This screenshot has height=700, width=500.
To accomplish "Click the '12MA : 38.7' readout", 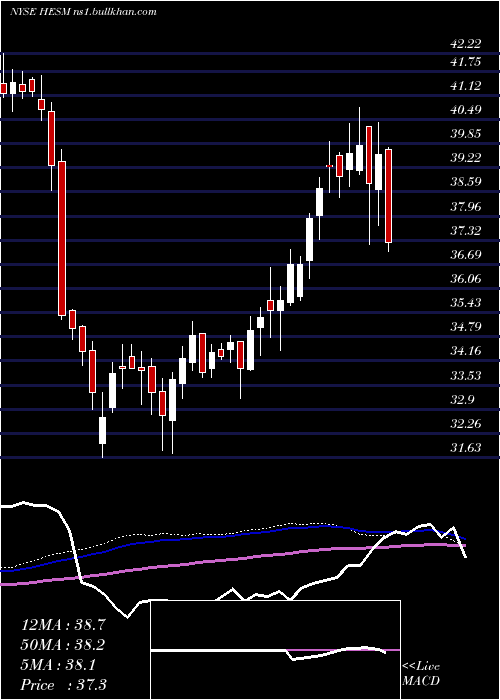I will pos(63,625).
